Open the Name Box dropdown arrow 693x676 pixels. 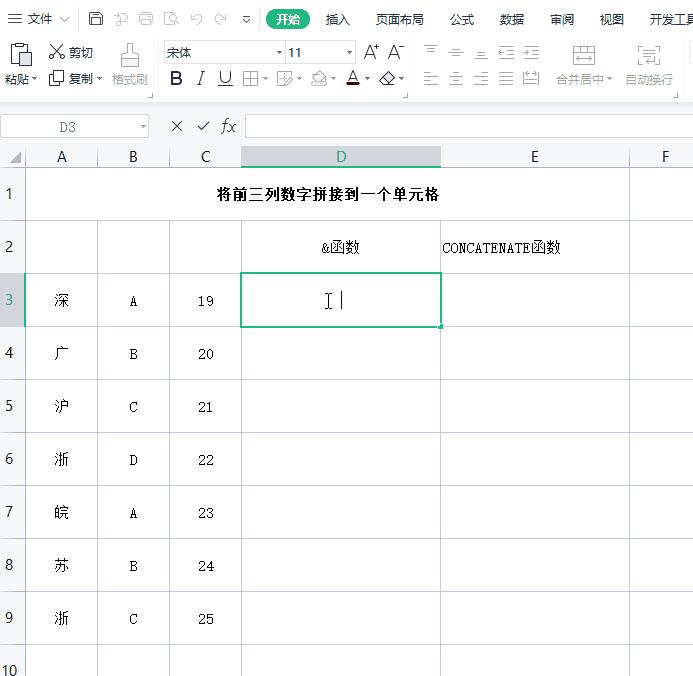point(143,126)
